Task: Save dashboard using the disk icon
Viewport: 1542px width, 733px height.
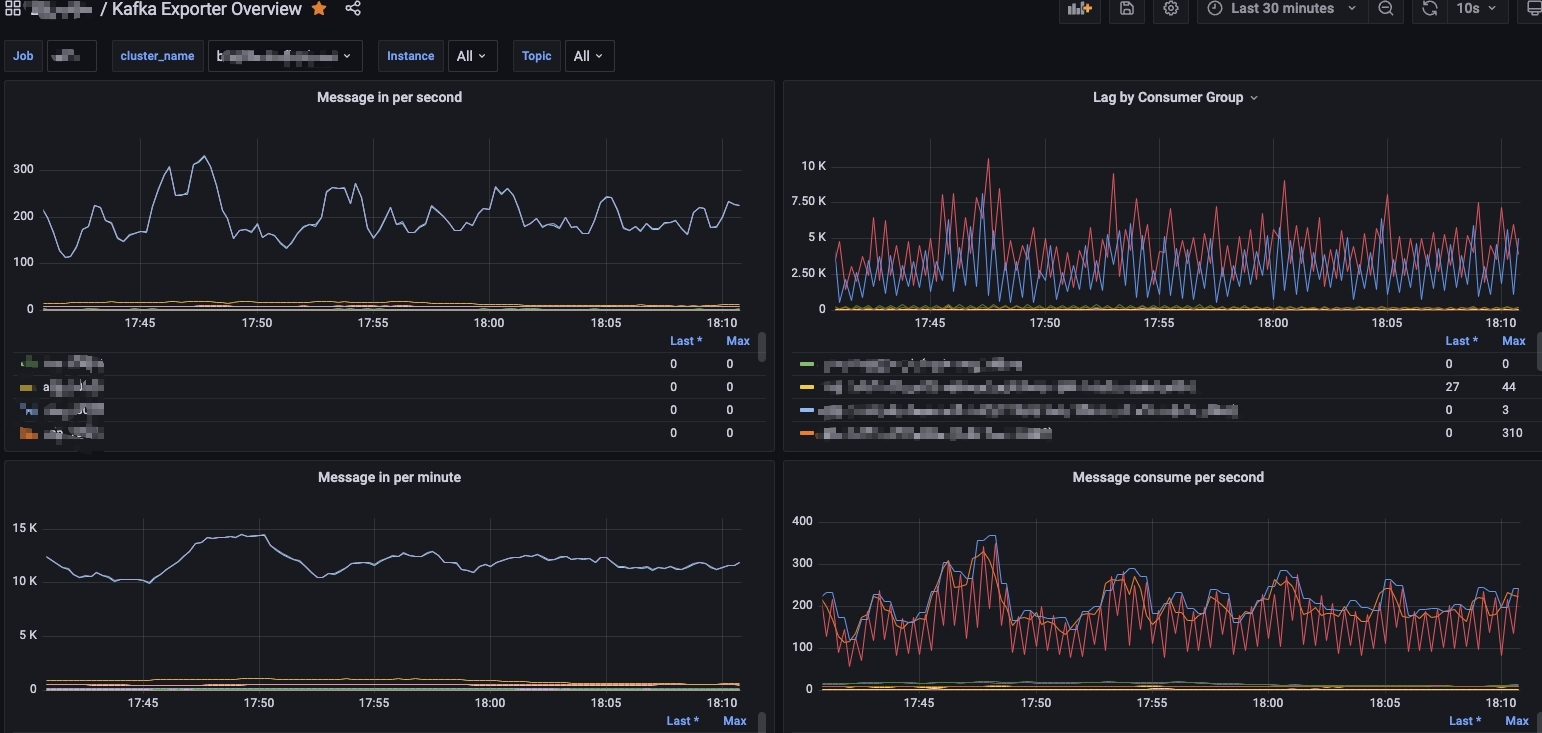Action: tap(1127, 9)
